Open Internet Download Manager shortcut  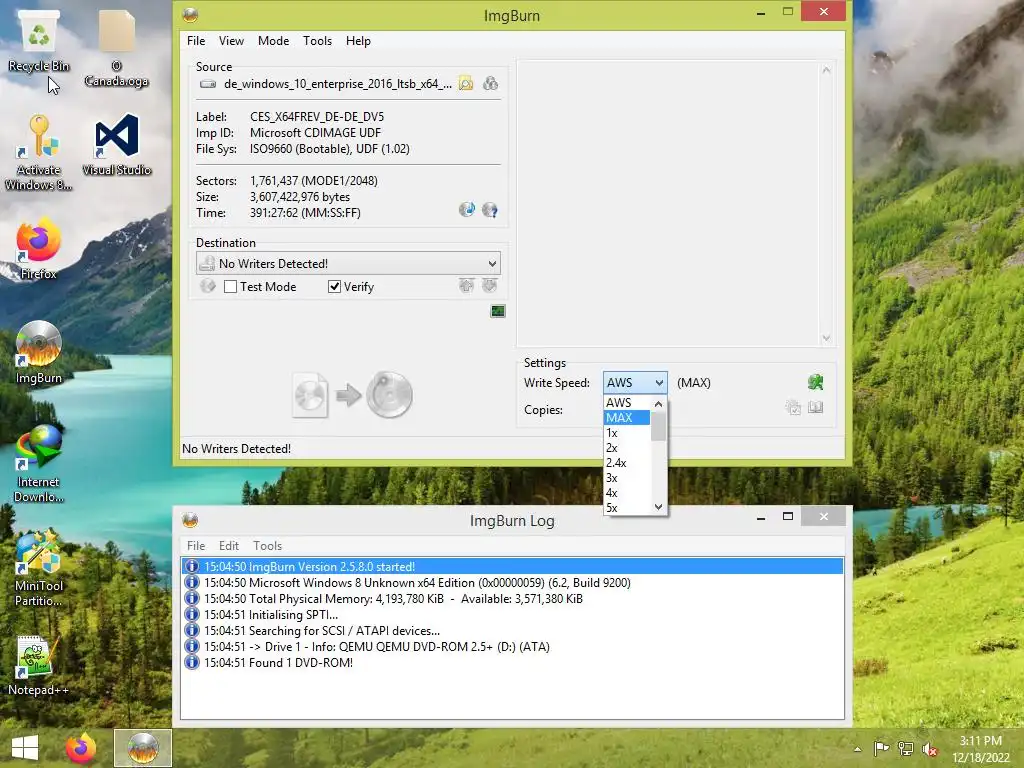[39, 464]
